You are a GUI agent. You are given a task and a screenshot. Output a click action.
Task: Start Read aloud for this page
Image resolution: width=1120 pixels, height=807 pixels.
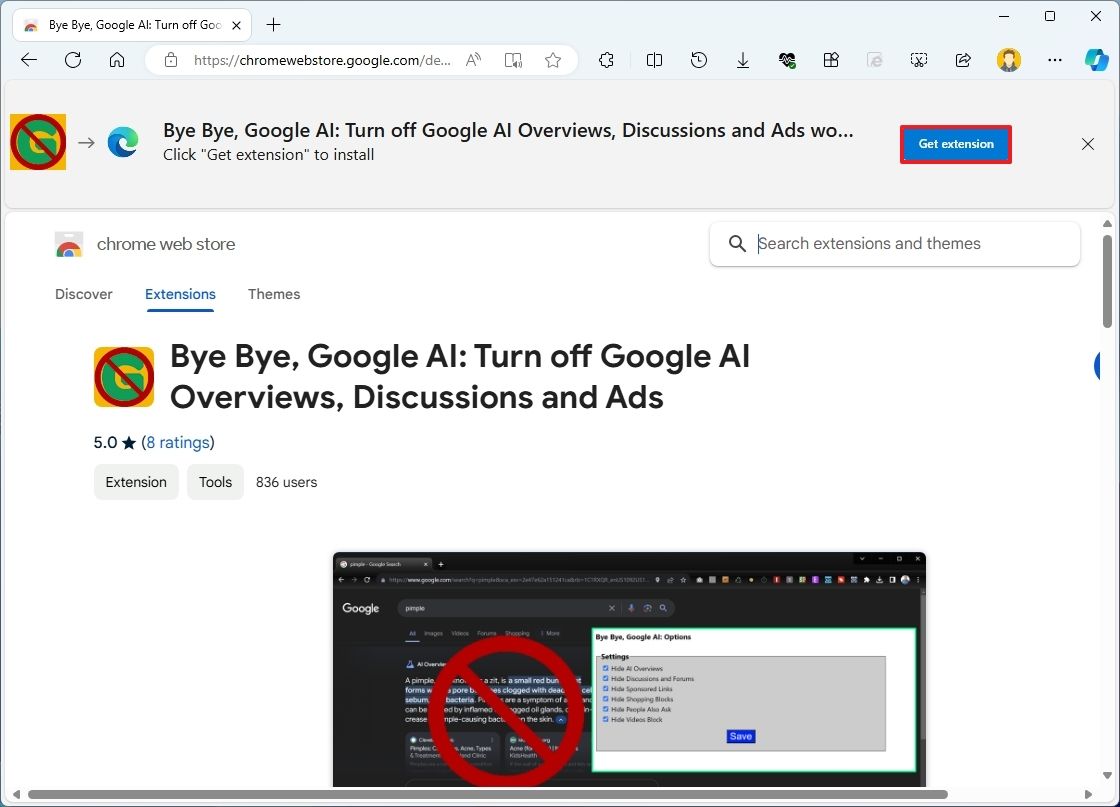pyautogui.click(x=473, y=60)
